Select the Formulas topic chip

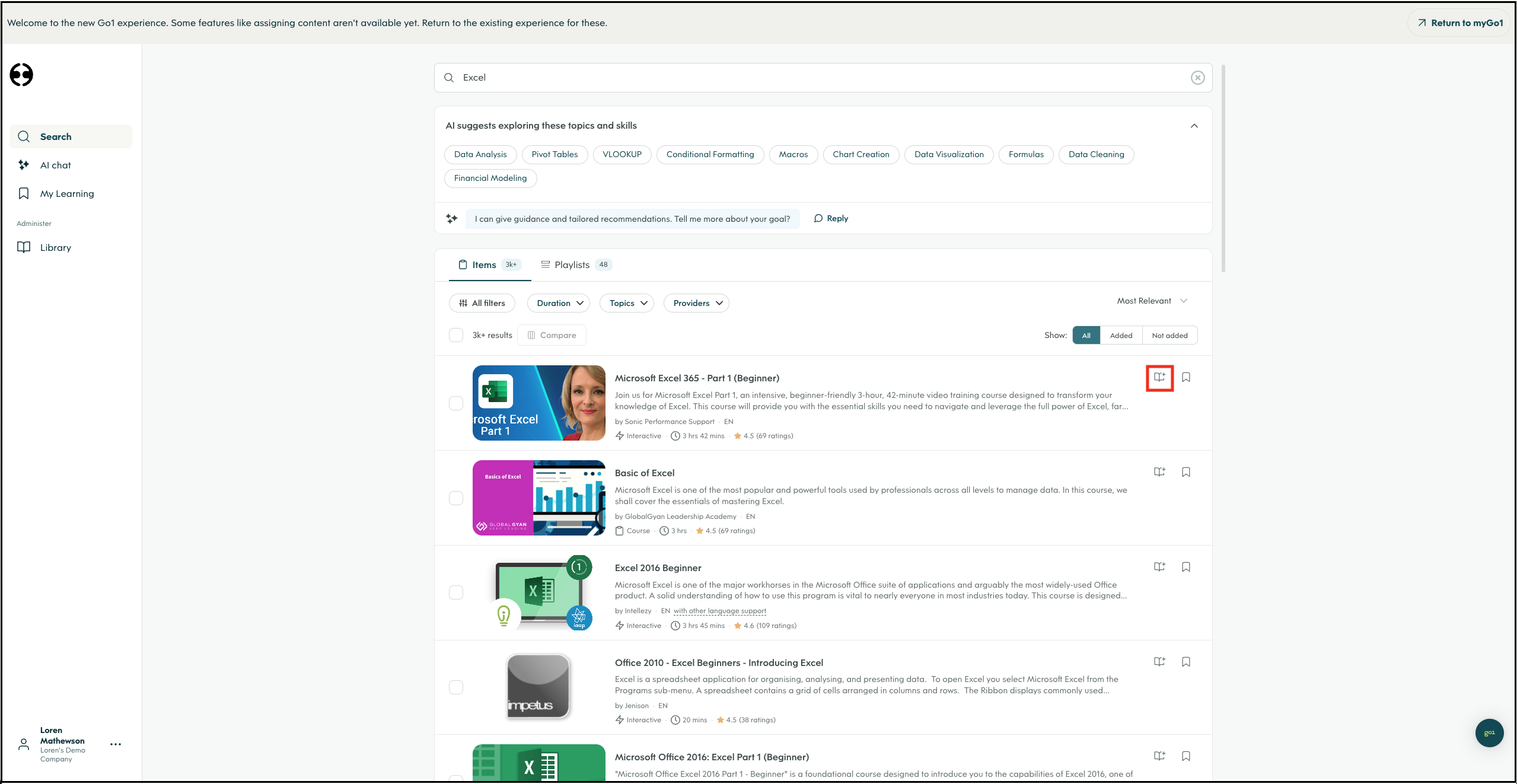pyautogui.click(x=1026, y=155)
